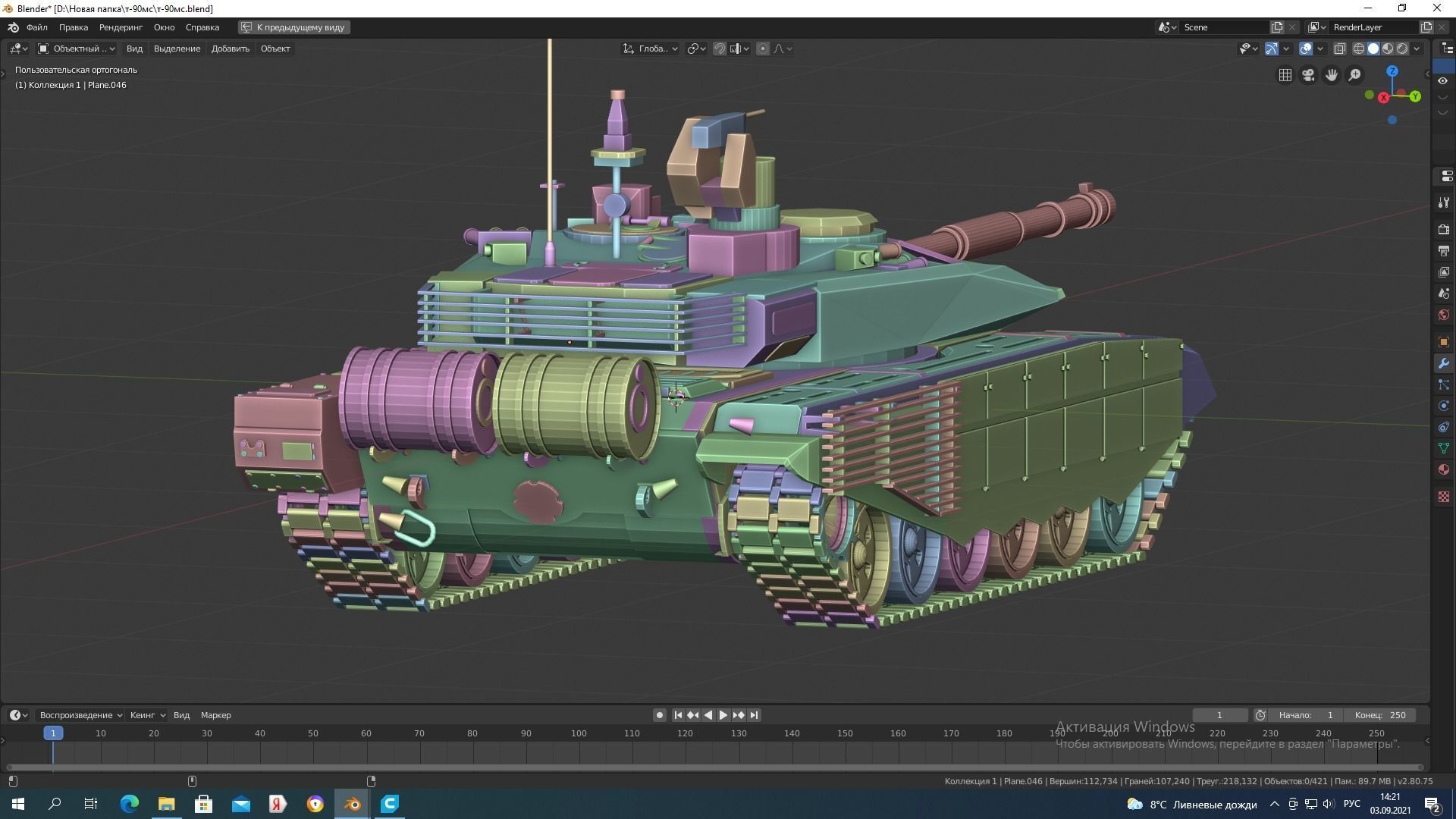Switch to orthographic/perspective grid view button
Screen dimensions: 1456x819
[1285, 75]
